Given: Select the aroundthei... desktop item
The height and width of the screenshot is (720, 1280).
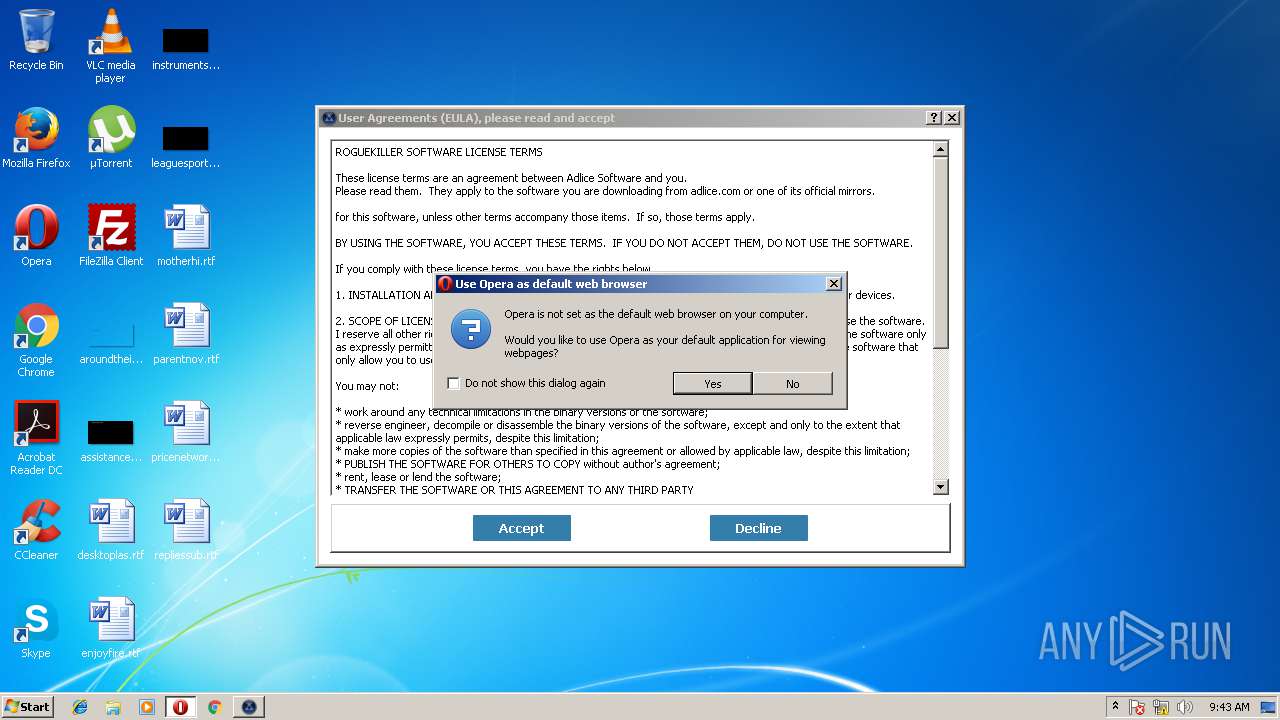Looking at the screenshot, I should pos(110,342).
